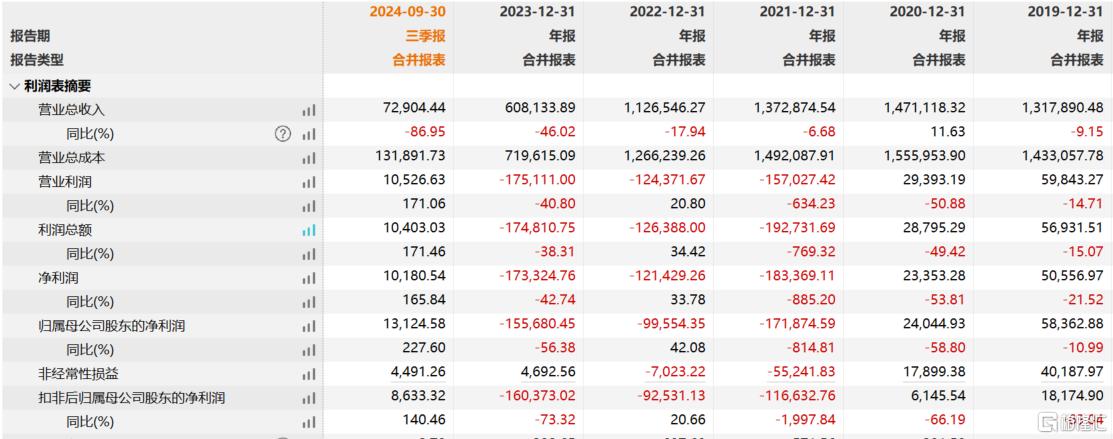The image size is (1113, 439).
Task: Click the 三季报 report type label
Action: [425, 36]
